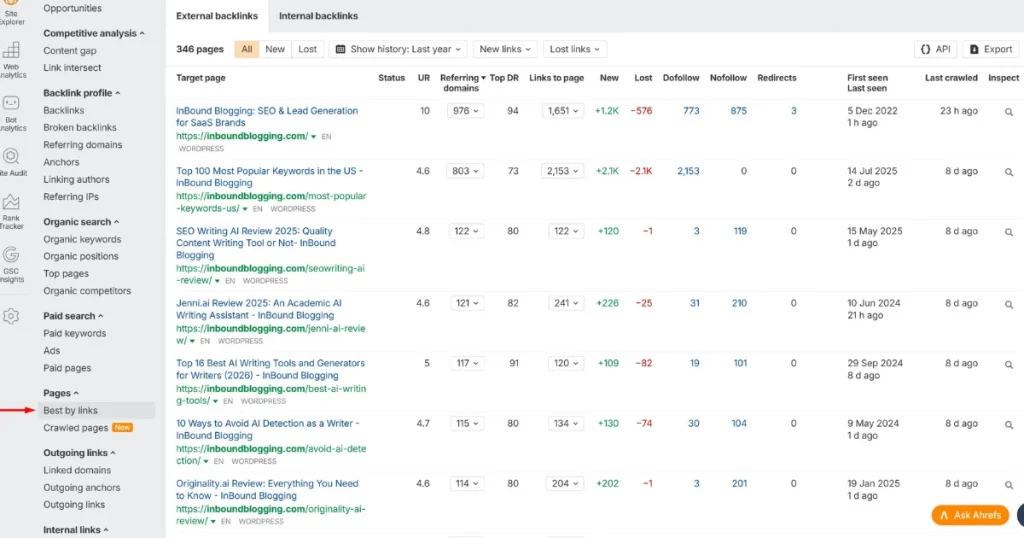The image size is (1024, 538).
Task: Sort by Referring domains column header
Action: (x=462, y=83)
